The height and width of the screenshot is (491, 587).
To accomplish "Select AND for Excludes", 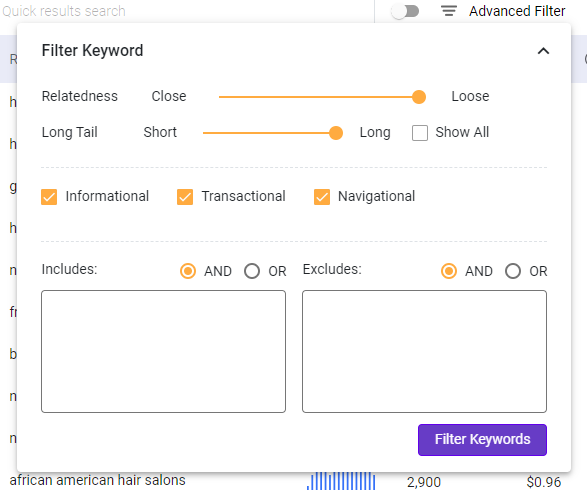I will (449, 271).
